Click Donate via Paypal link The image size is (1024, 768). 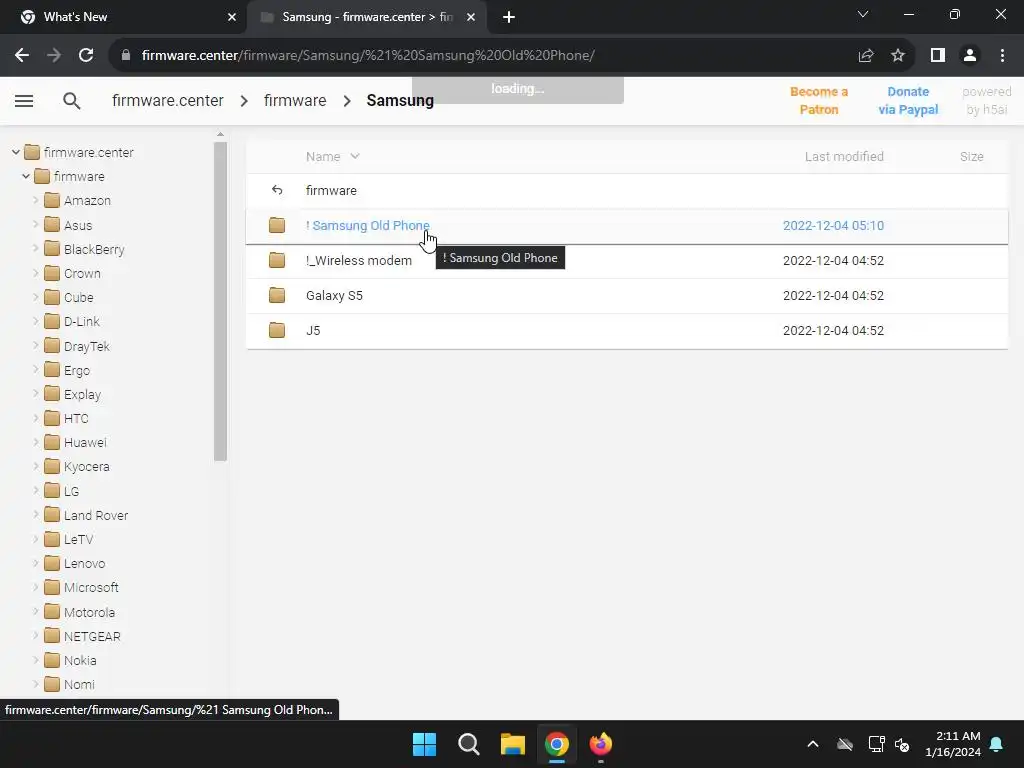click(x=908, y=101)
